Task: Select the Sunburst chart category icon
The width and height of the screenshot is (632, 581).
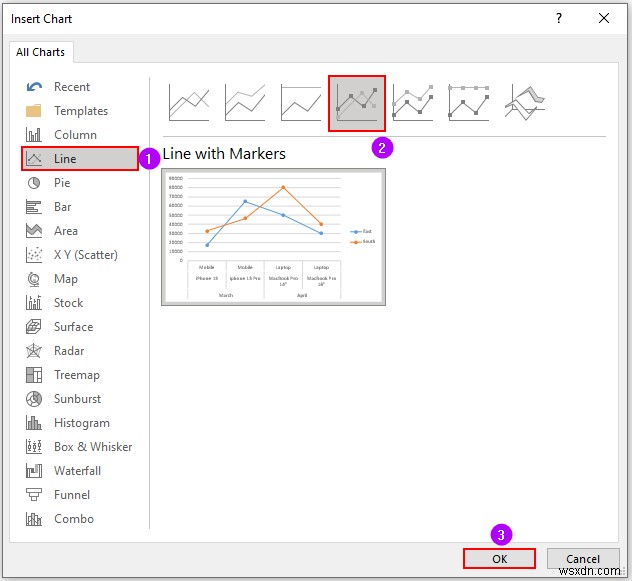Action: pos(34,399)
